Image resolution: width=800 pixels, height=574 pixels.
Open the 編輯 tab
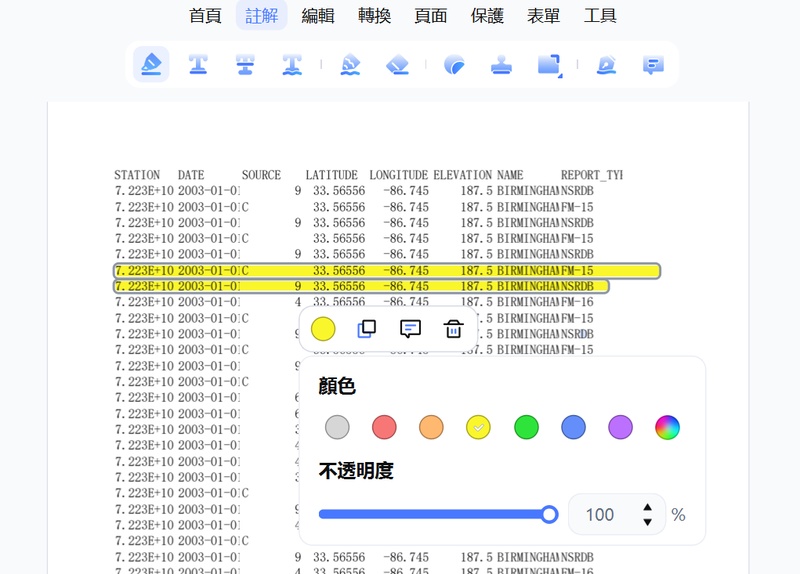click(x=318, y=15)
